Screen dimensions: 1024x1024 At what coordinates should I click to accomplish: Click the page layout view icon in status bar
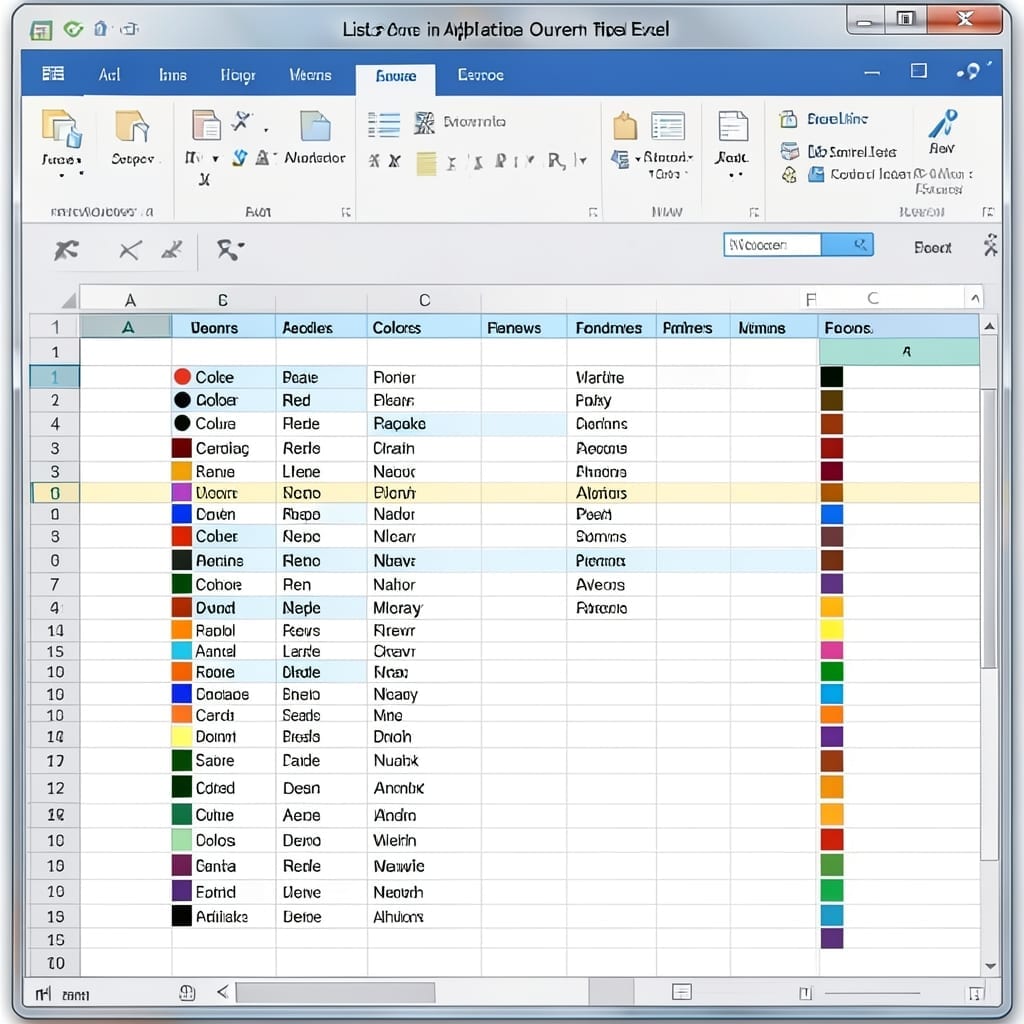pyautogui.click(x=681, y=992)
